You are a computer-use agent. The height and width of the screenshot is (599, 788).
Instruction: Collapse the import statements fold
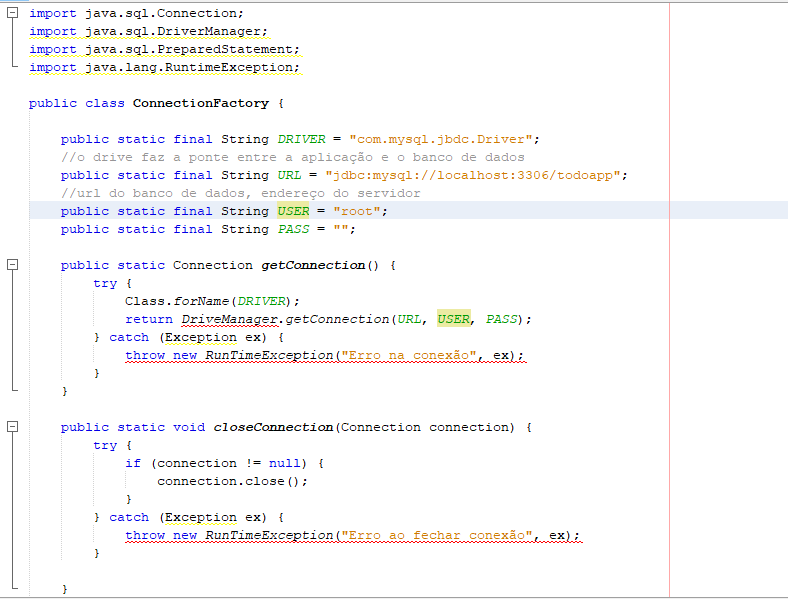point(13,13)
